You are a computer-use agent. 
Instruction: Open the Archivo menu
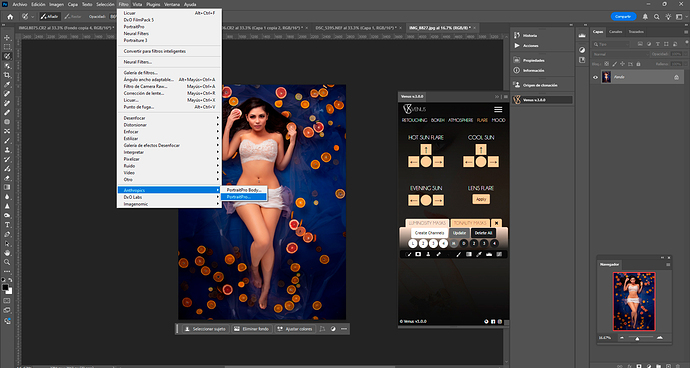[x=20, y=4]
